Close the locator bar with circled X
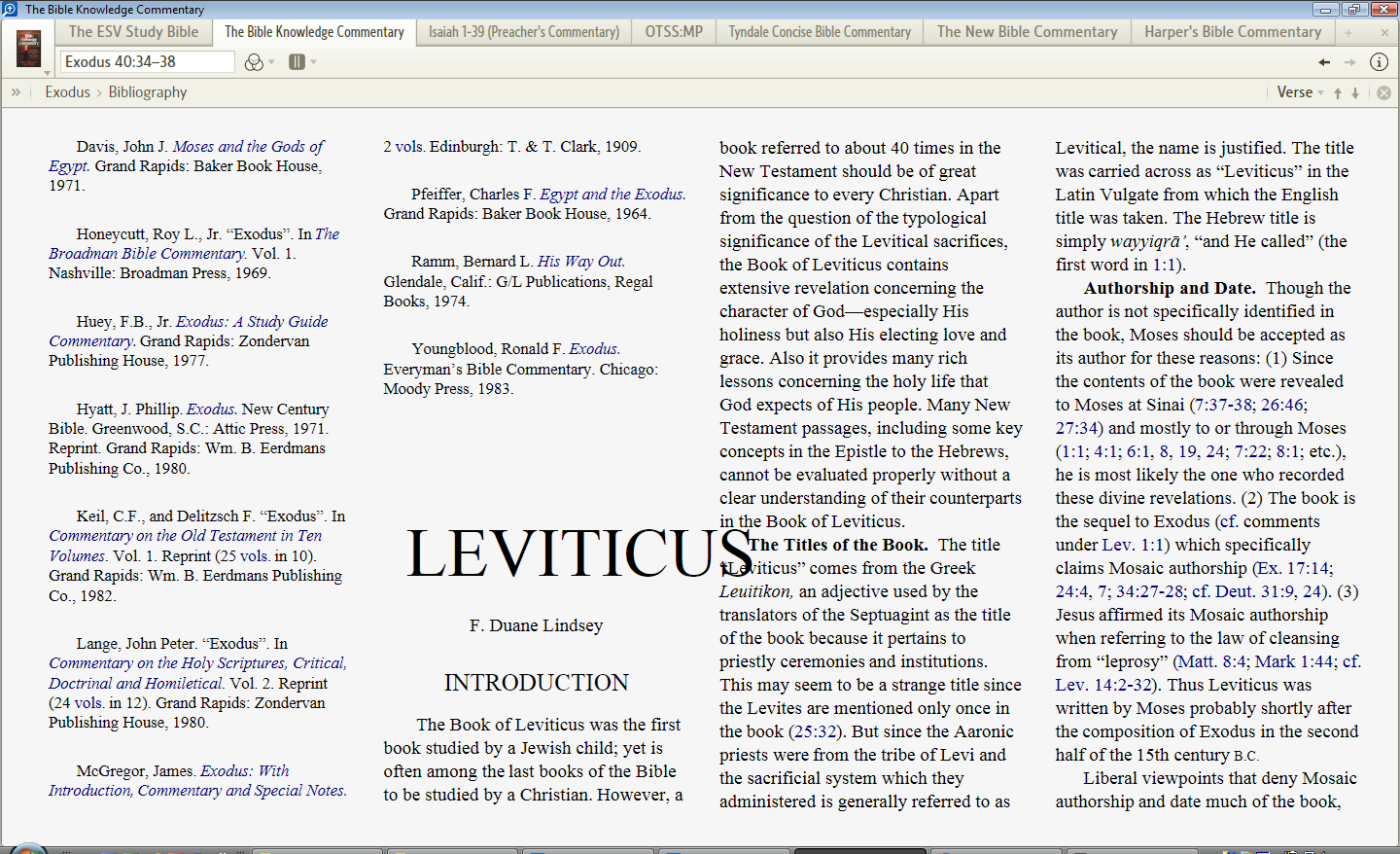The width and height of the screenshot is (1400, 854). pos(1383,93)
